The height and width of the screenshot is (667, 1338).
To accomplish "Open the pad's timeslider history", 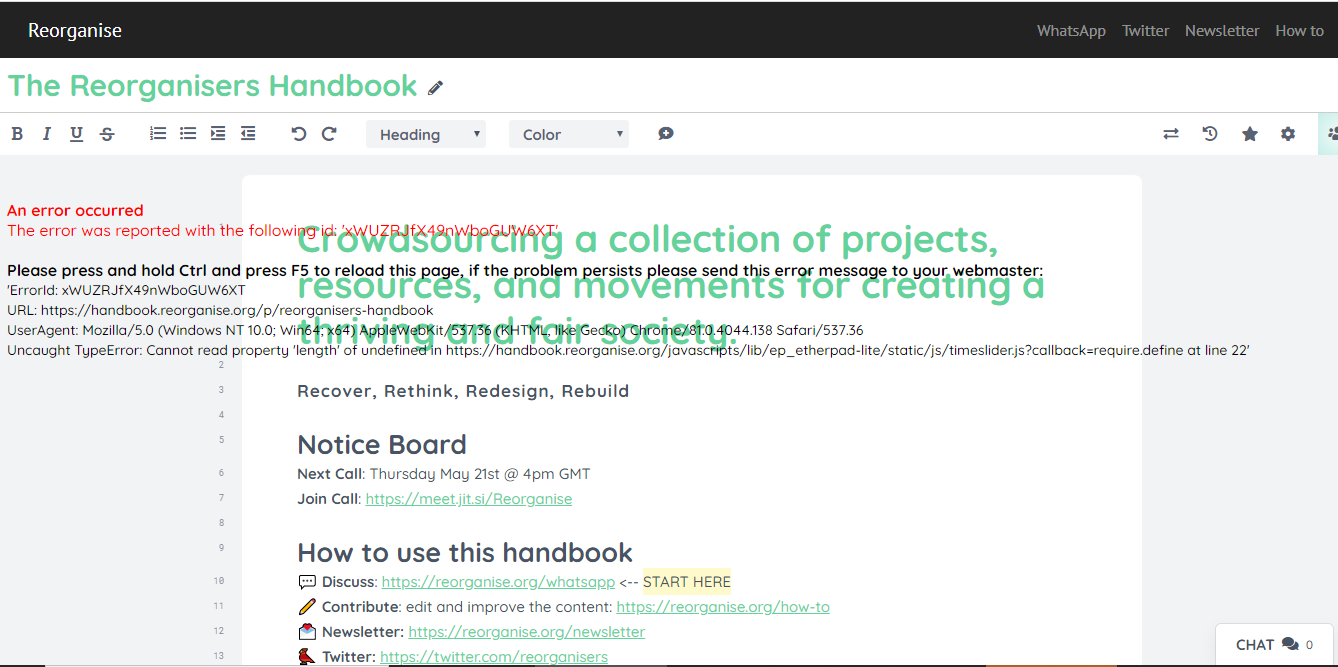I will point(1210,133).
